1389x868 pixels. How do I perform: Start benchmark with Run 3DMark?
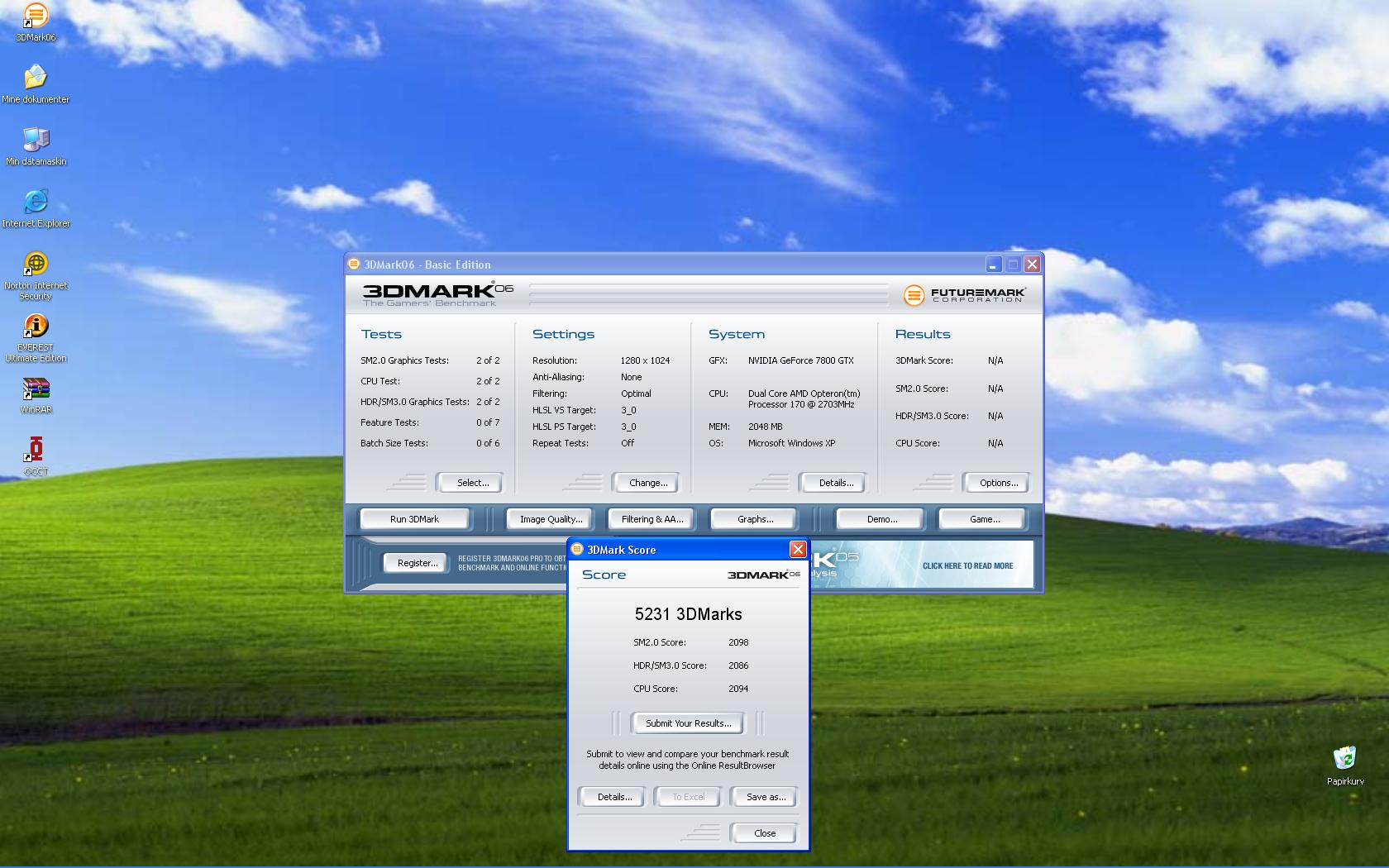[x=414, y=519]
